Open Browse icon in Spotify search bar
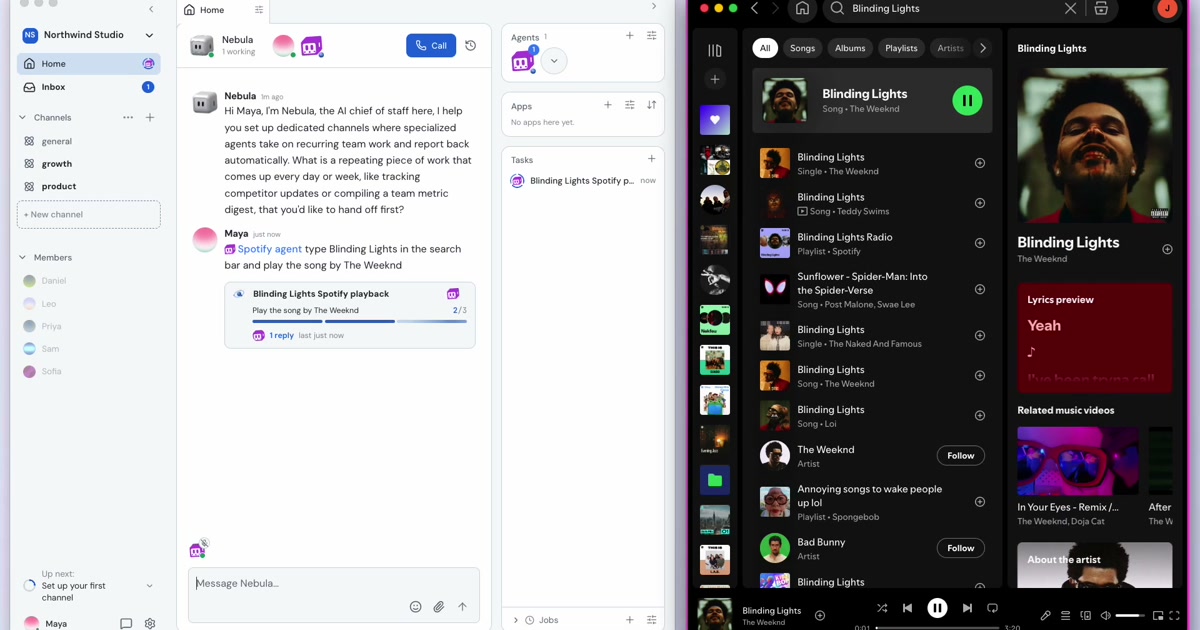The width and height of the screenshot is (1200, 630). (1101, 8)
